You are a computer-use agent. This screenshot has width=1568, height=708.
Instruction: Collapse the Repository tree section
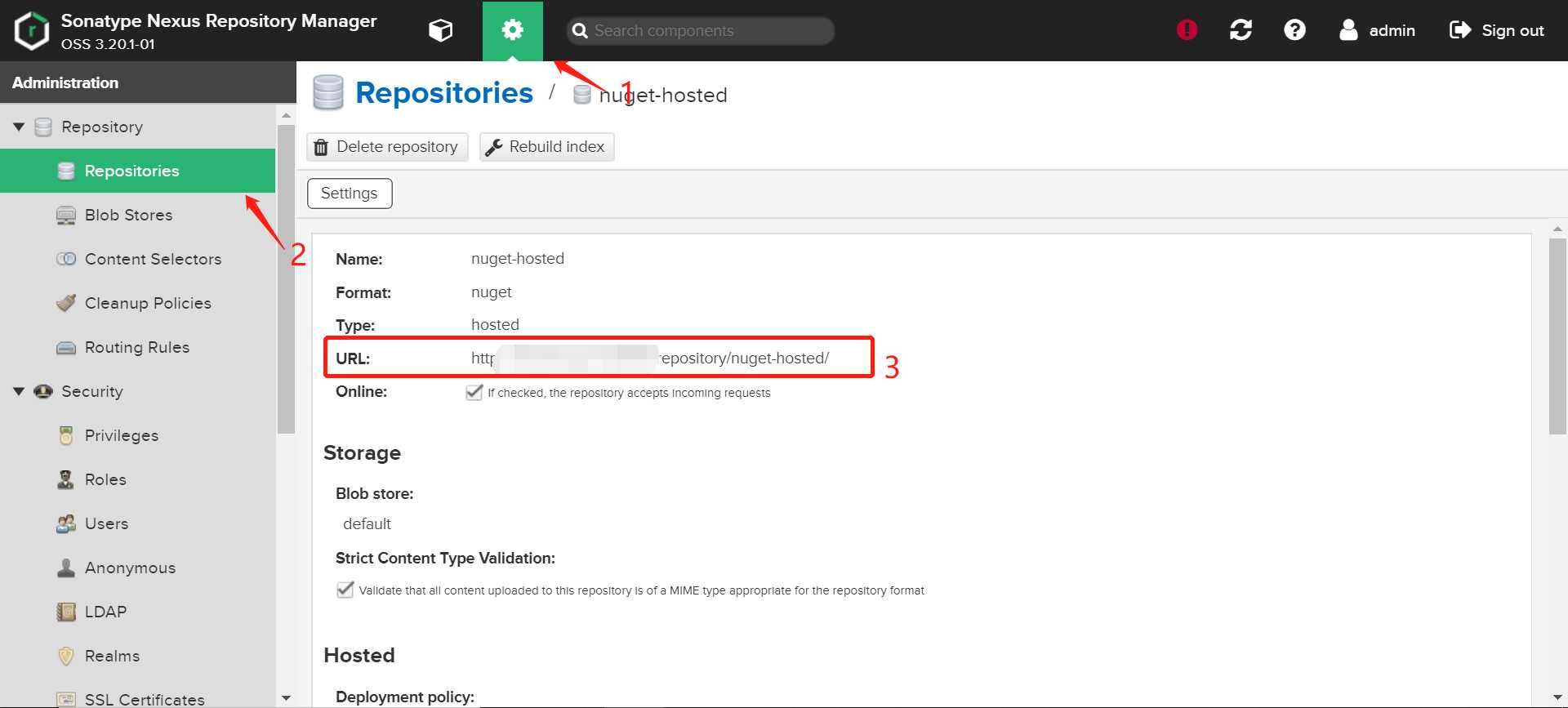(x=19, y=127)
